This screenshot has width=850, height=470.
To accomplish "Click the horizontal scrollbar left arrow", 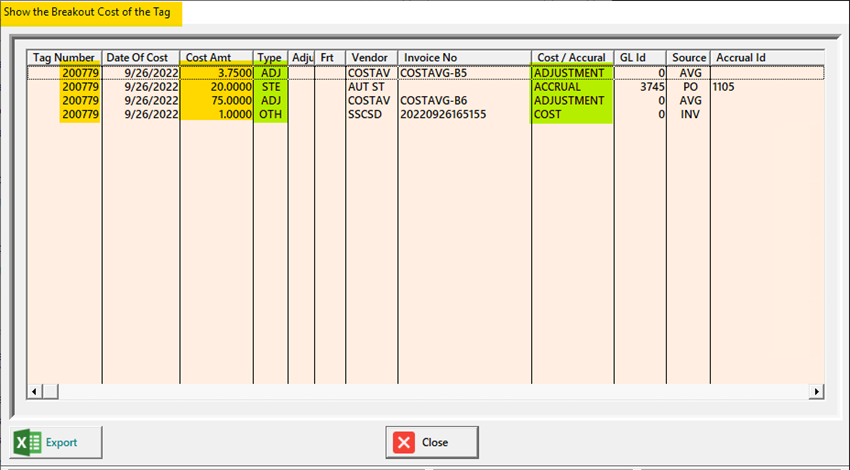I will [x=33, y=391].
